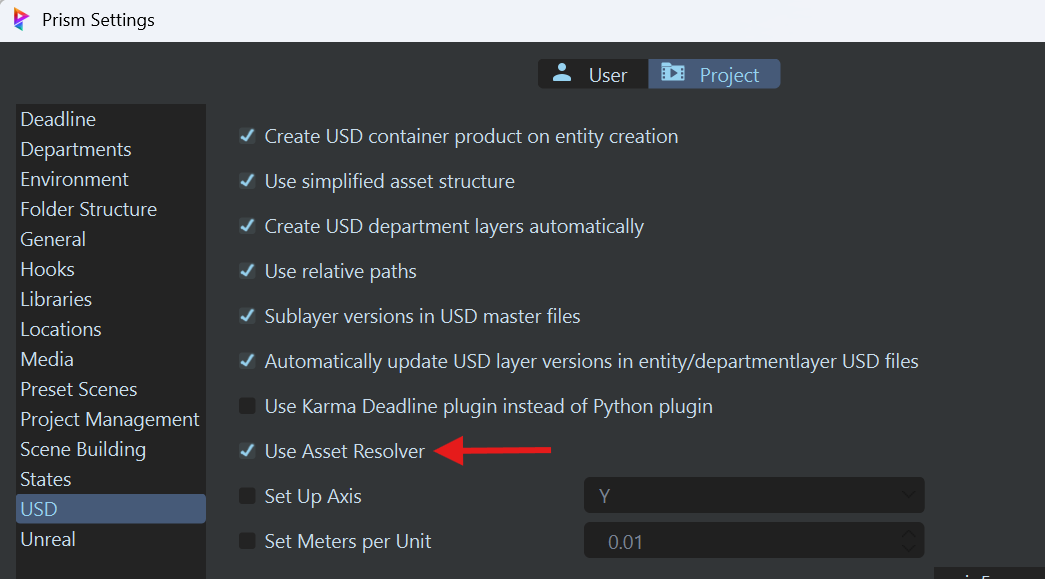Uncheck Sublayer versions in USD master files
Image resolution: width=1045 pixels, height=579 pixels.
(x=247, y=316)
